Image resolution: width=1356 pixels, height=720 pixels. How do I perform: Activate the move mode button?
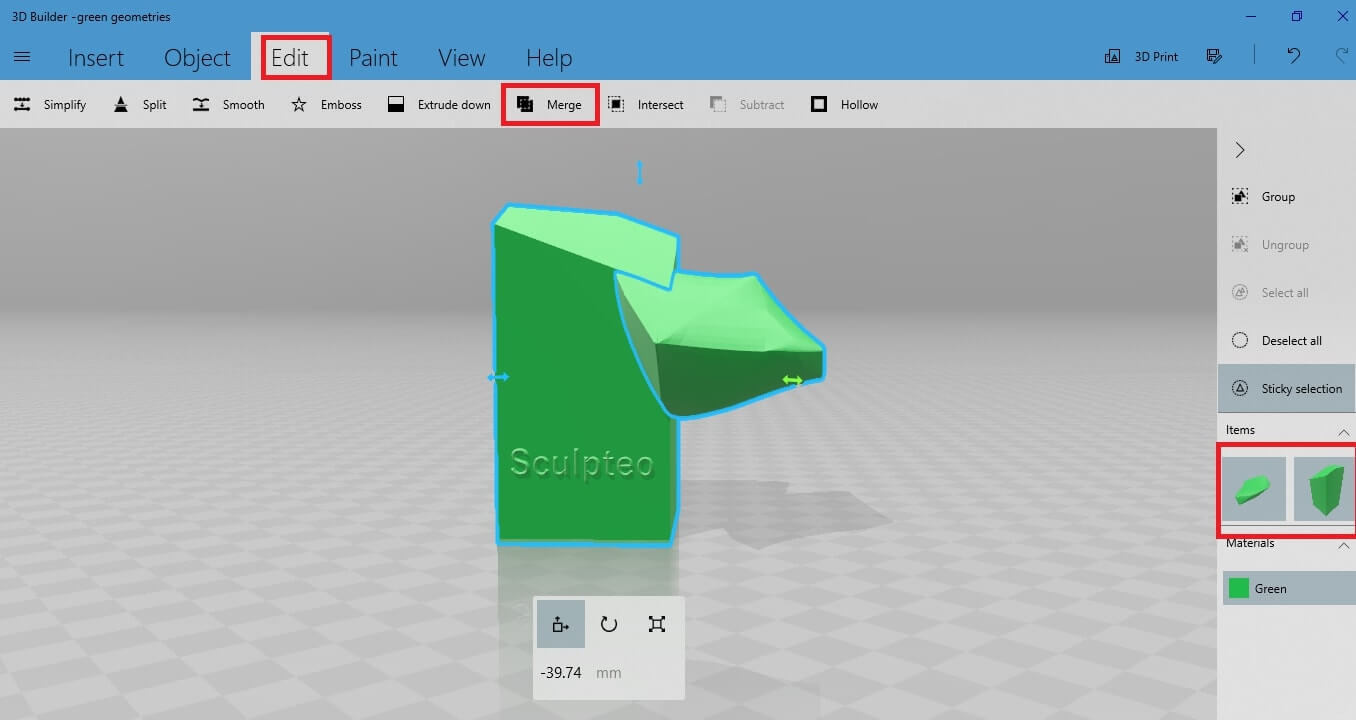[x=560, y=625]
